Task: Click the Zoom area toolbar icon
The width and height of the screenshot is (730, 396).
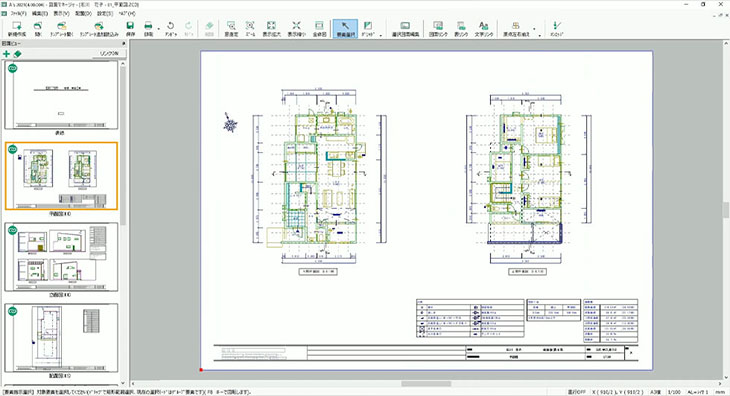Action: pos(250,28)
